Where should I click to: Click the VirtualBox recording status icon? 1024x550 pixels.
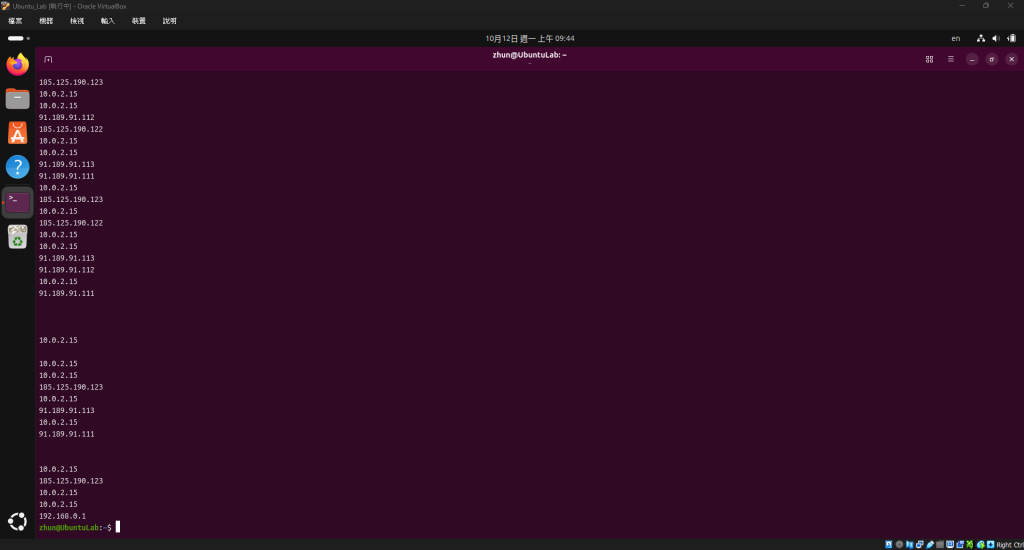pyautogui.click(x=960, y=544)
